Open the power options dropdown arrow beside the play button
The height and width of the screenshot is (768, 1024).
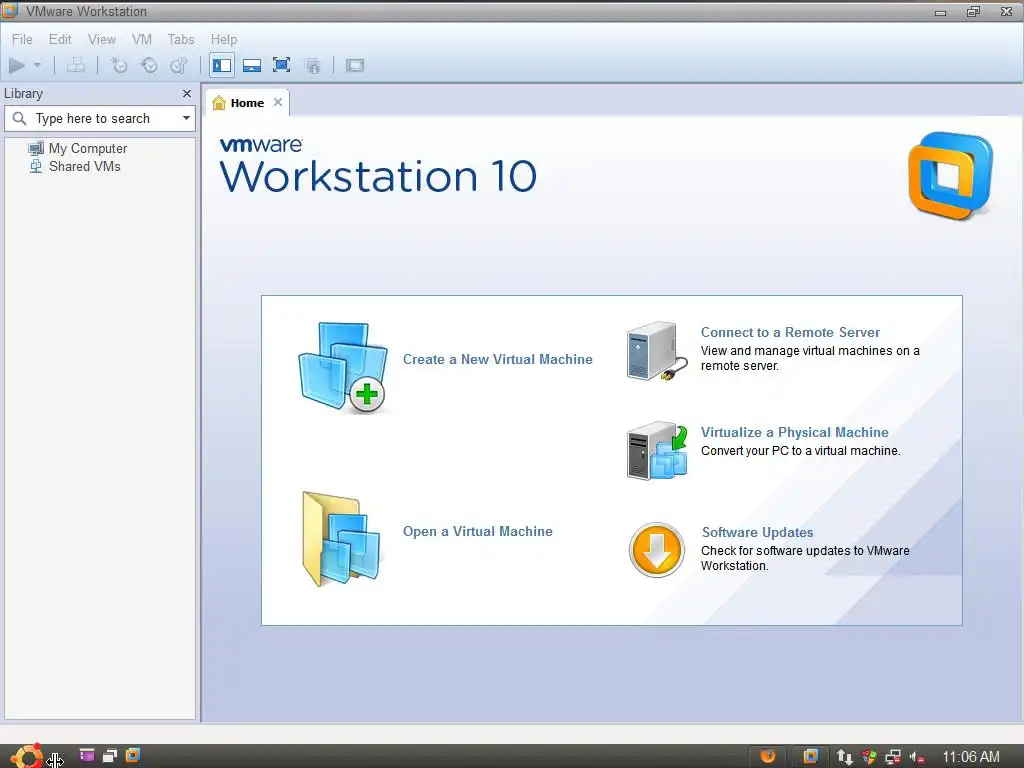(37, 65)
